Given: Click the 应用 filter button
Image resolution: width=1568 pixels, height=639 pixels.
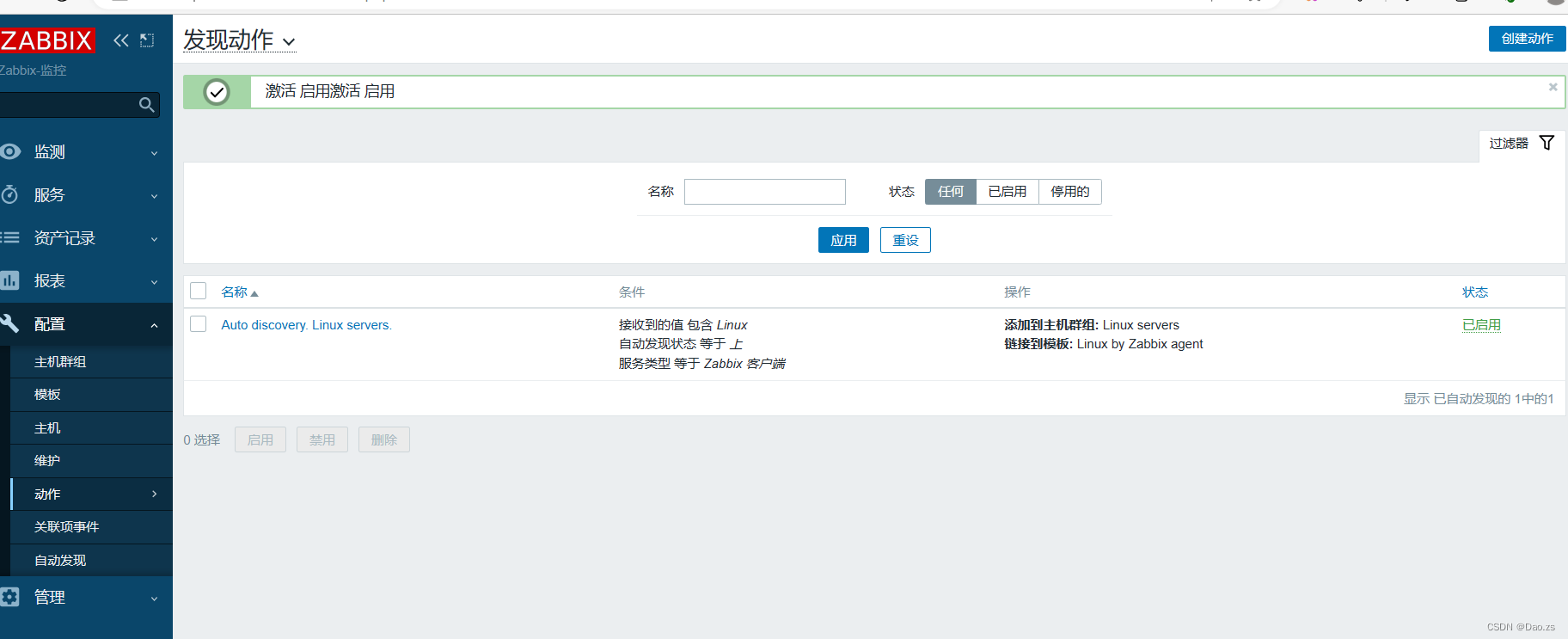Looking at the screenshot, I should 843,240.
